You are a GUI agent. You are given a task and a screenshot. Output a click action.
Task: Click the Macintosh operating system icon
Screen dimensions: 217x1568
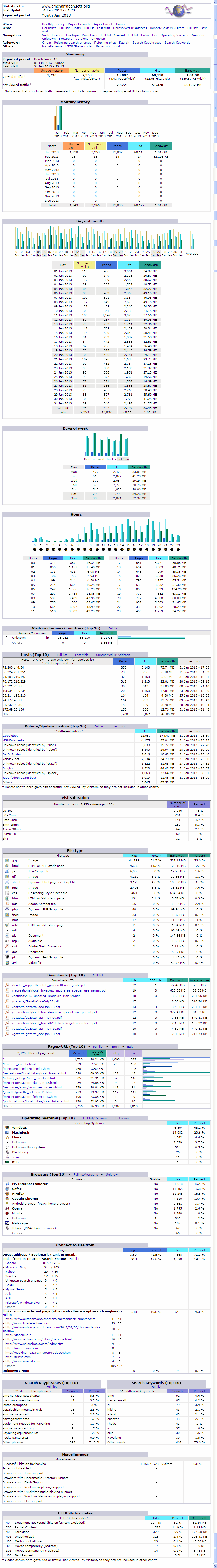7,1132
